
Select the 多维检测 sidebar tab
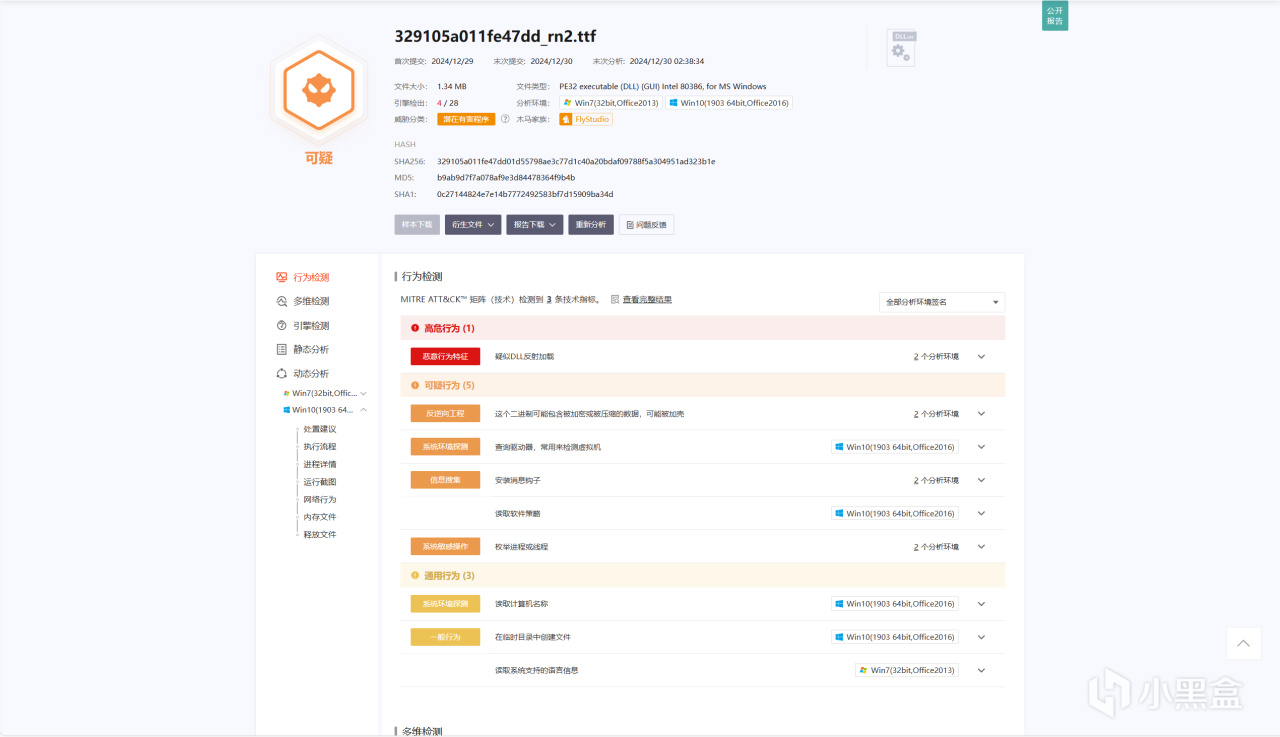311,301
